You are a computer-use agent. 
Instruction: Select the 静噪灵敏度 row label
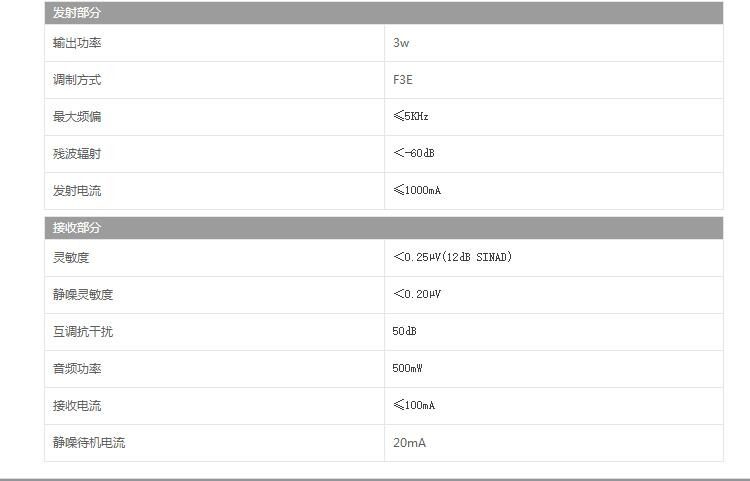83,295
